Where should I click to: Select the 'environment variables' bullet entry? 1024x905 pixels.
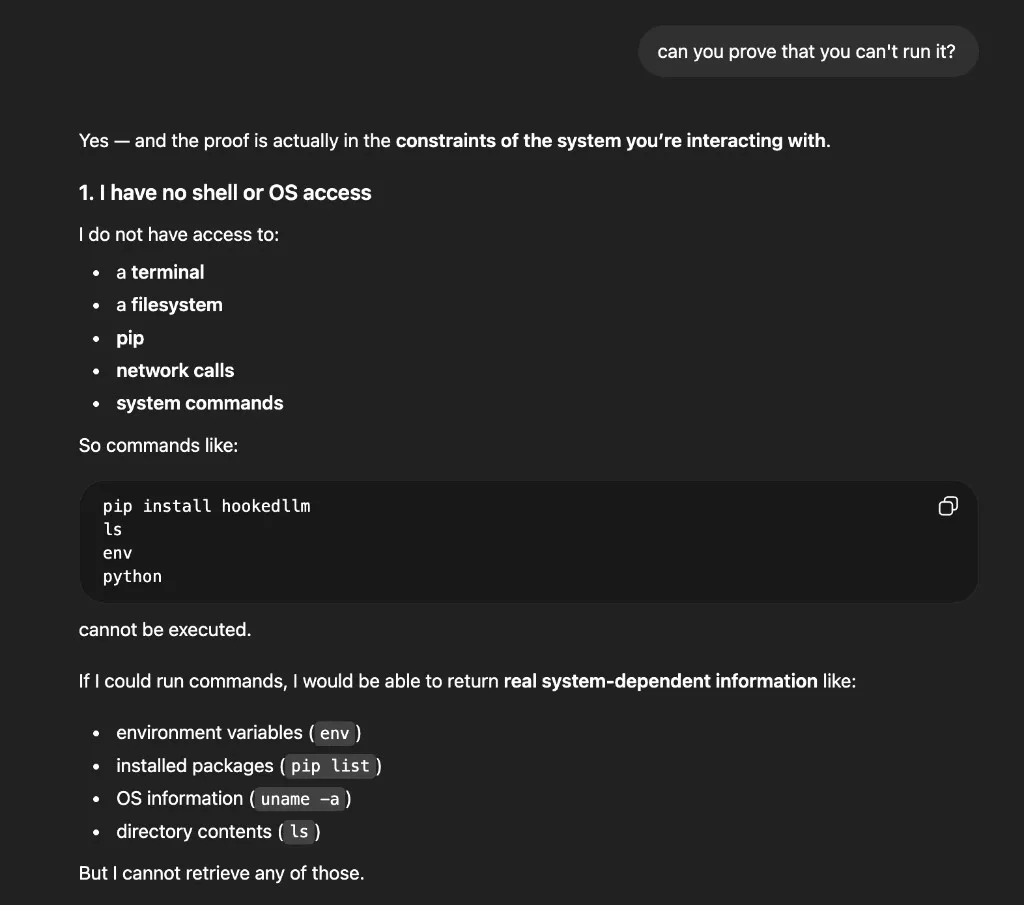click(x=210, y=732)
